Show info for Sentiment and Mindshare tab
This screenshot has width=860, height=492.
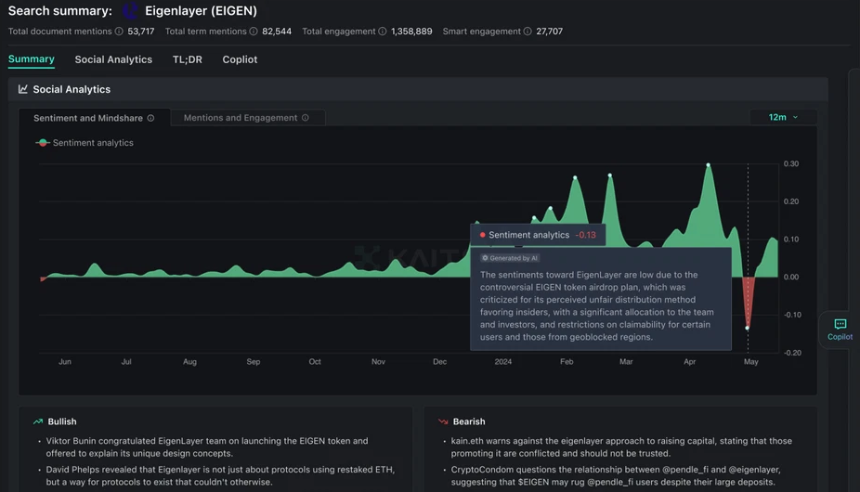coord(151,118)
